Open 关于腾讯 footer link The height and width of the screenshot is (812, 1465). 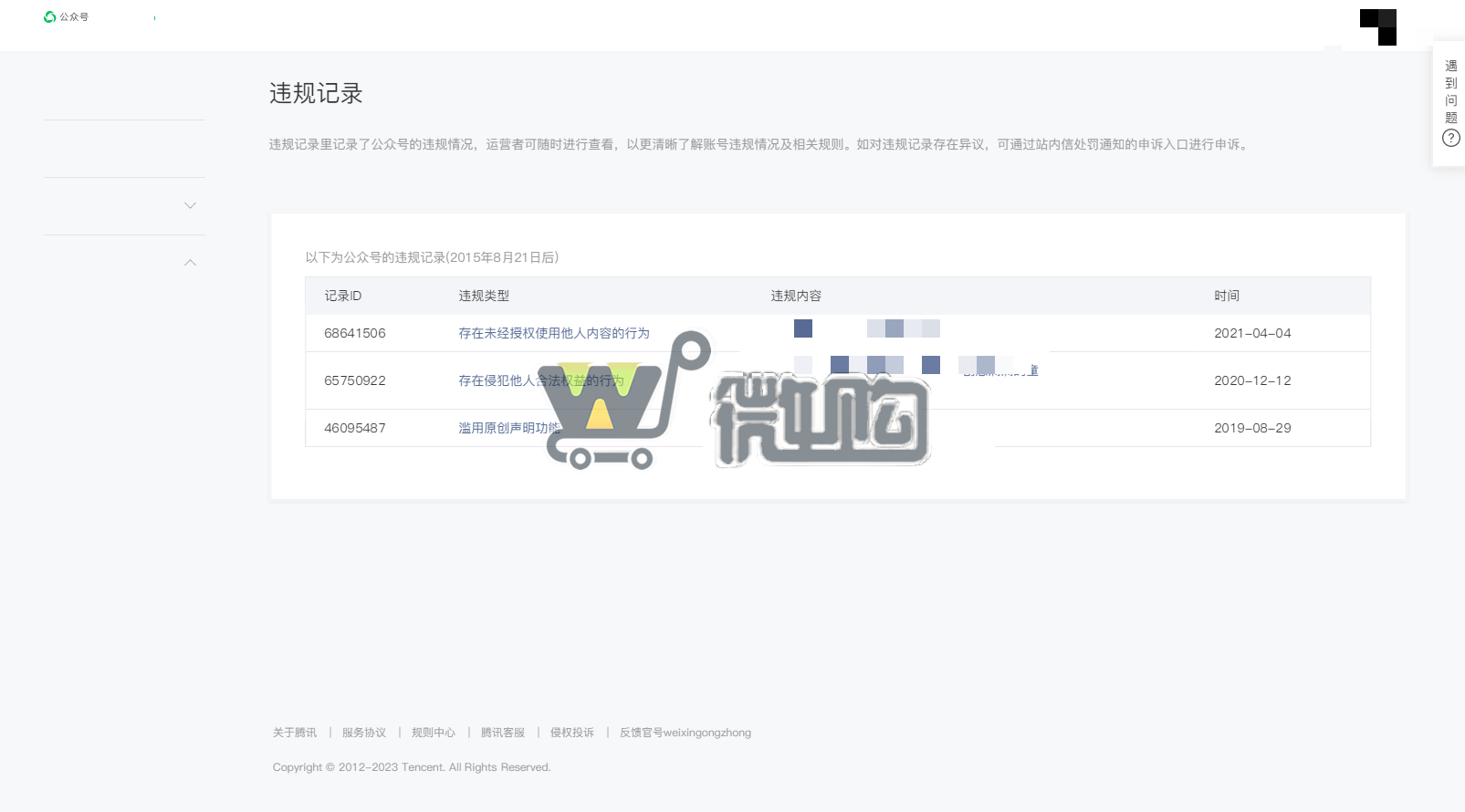click(294, 733)
